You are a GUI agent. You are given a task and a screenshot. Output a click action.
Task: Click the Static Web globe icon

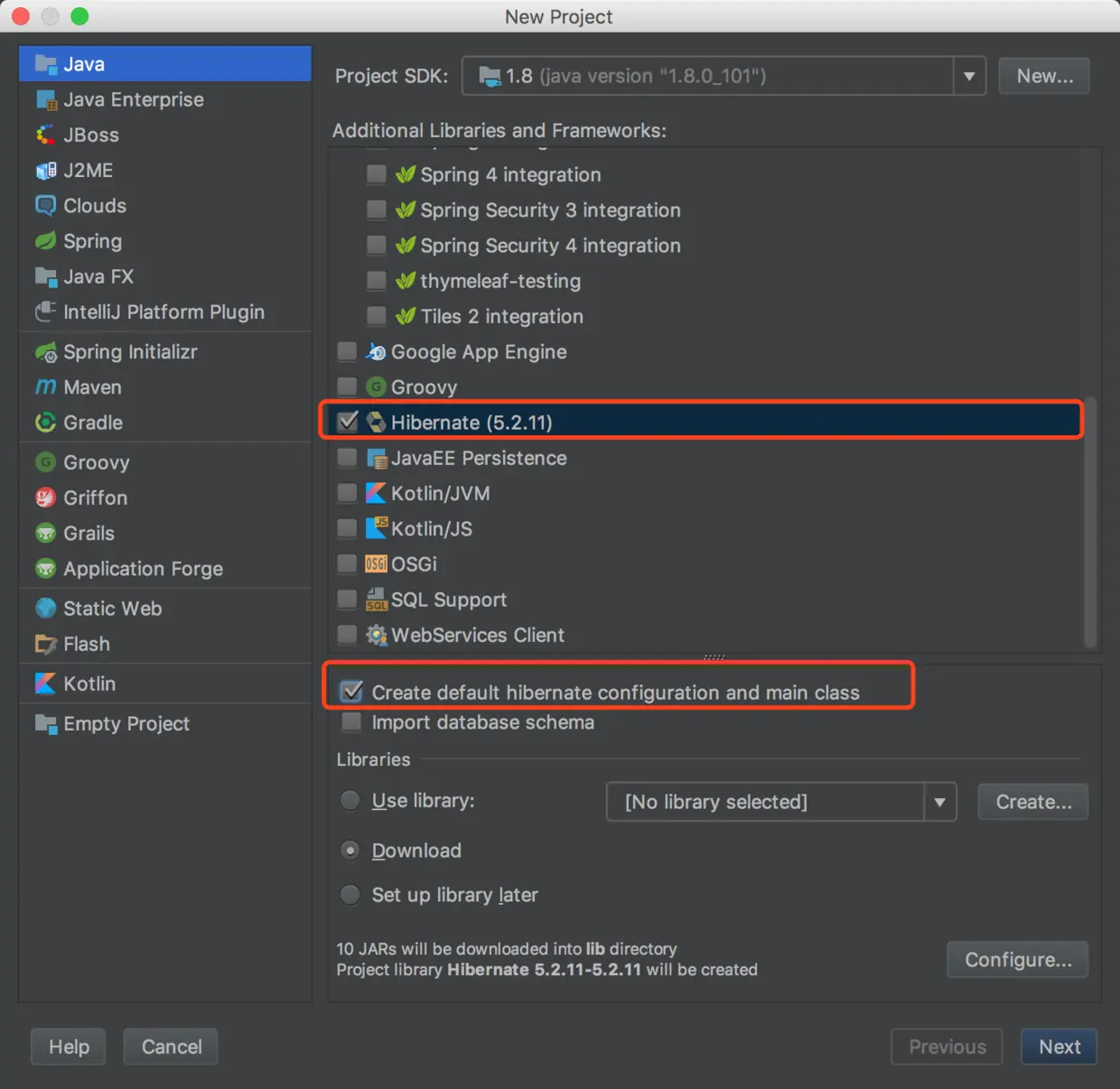click(x=45, y=608)
